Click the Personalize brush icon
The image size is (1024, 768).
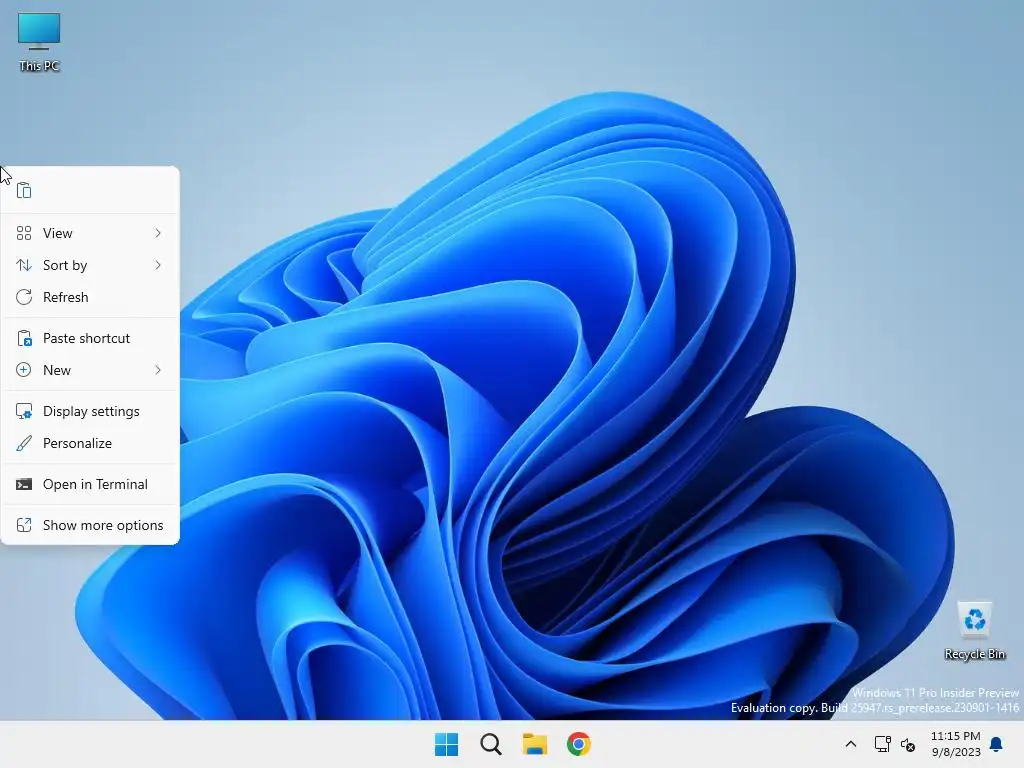tap(24, 443)
